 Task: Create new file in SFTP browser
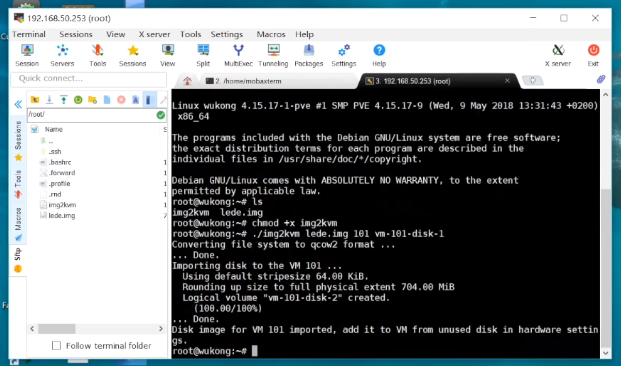pyautogui.click(x=107, y=100)
